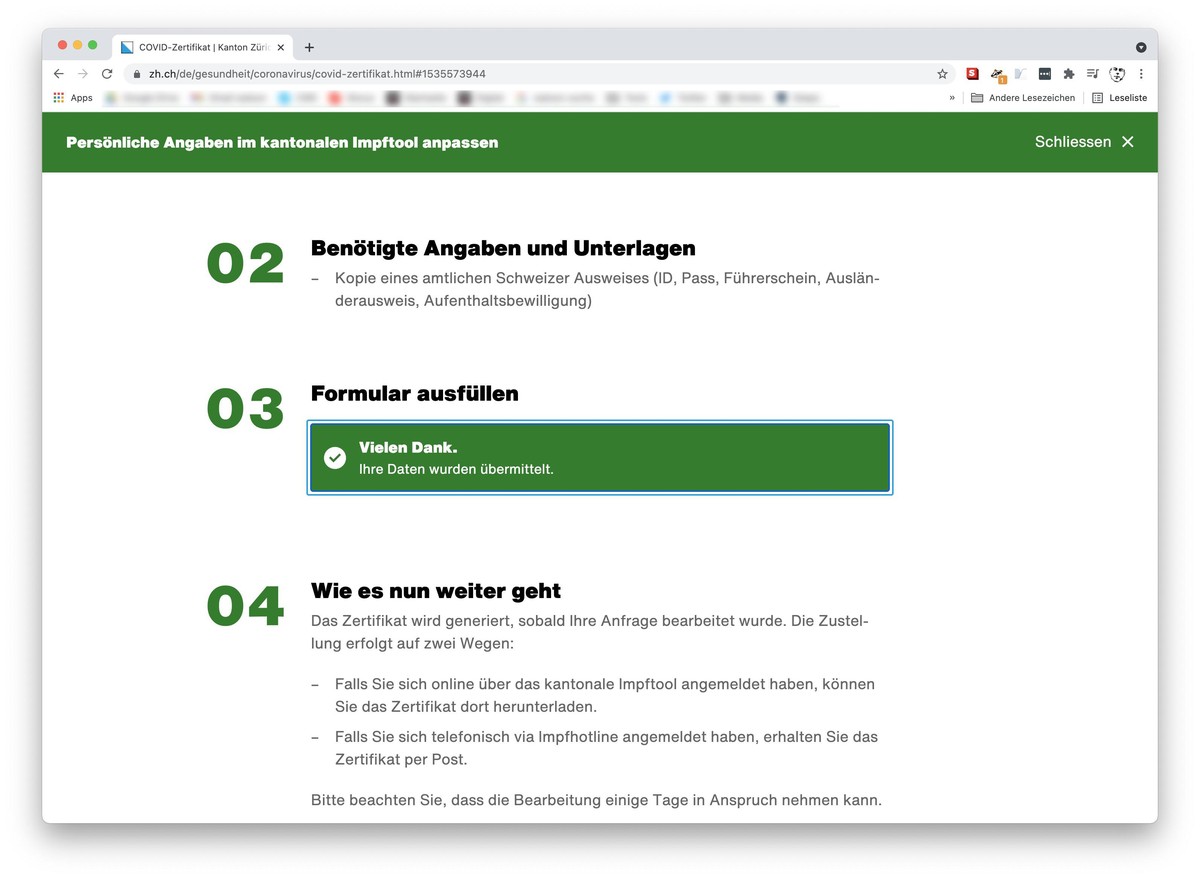Click the step number 03
The width and height of the screenshot is (1200, 879).
coord(245,410)
